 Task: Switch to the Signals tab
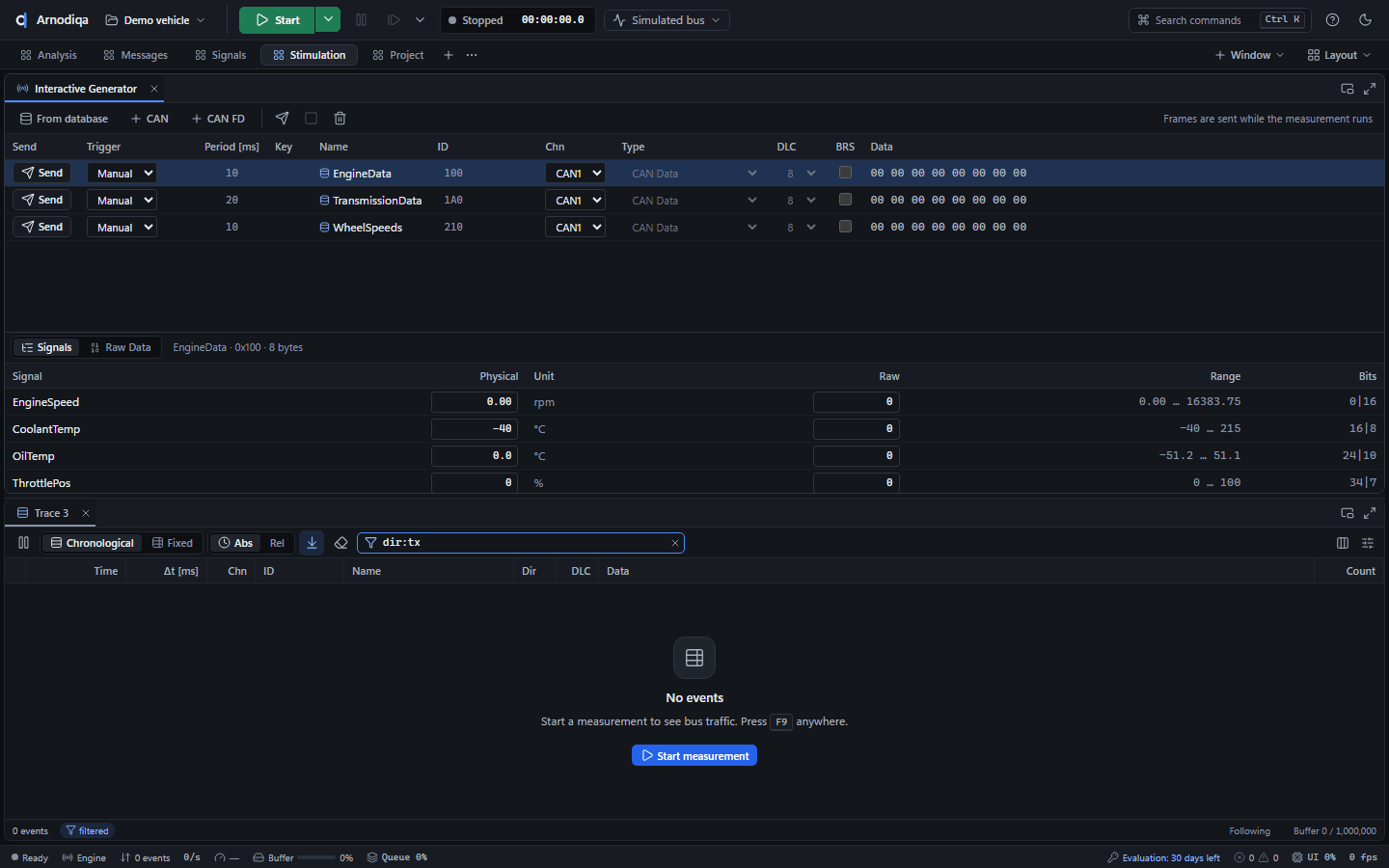[221, 55]
